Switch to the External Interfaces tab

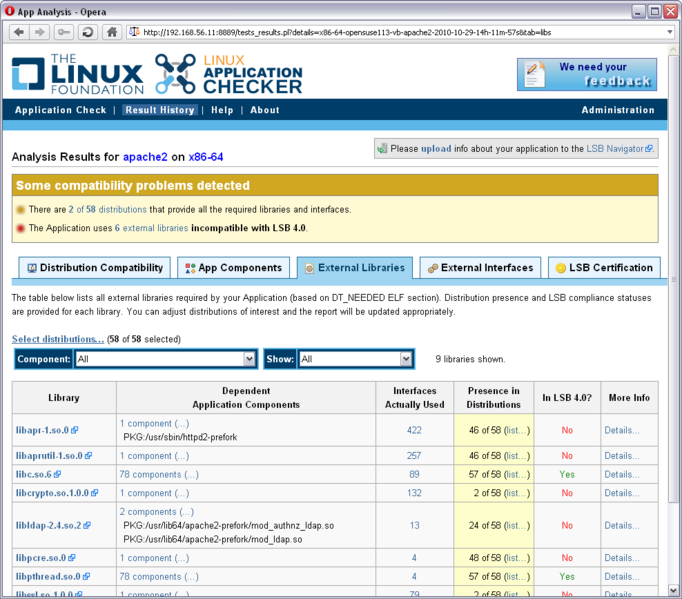[x=480, y=268]
